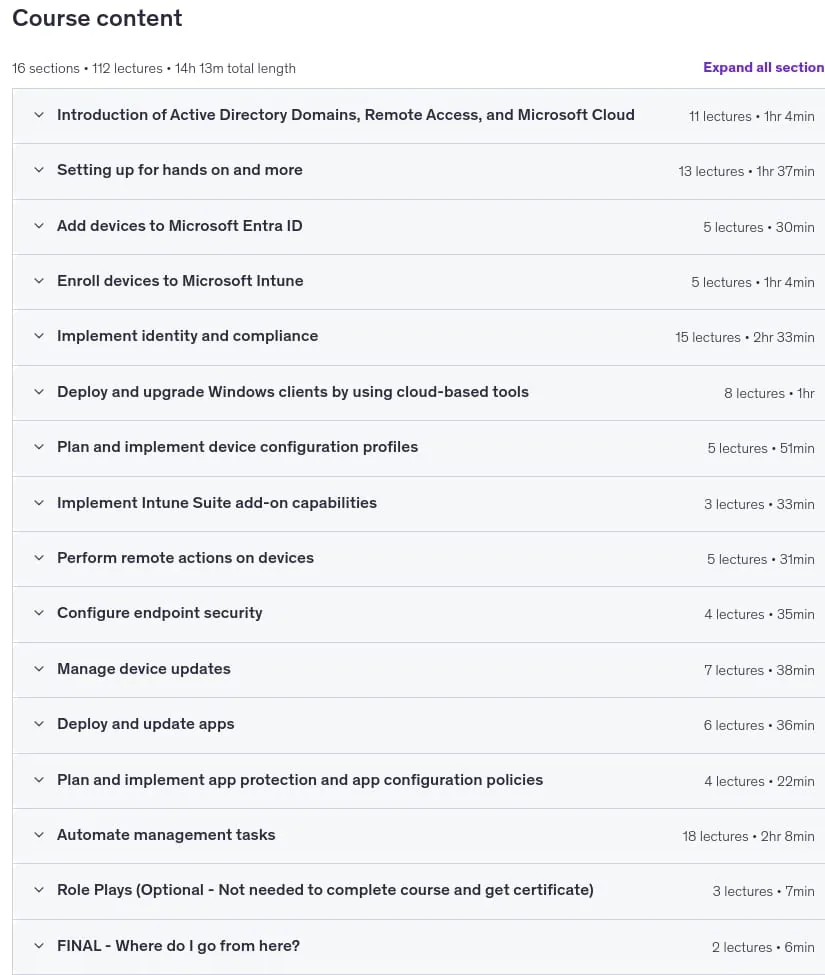Click chevron beside Deploy and upgrade Windows clients
This screenshot has height=975, width=825.
click(x=39, y=392)
